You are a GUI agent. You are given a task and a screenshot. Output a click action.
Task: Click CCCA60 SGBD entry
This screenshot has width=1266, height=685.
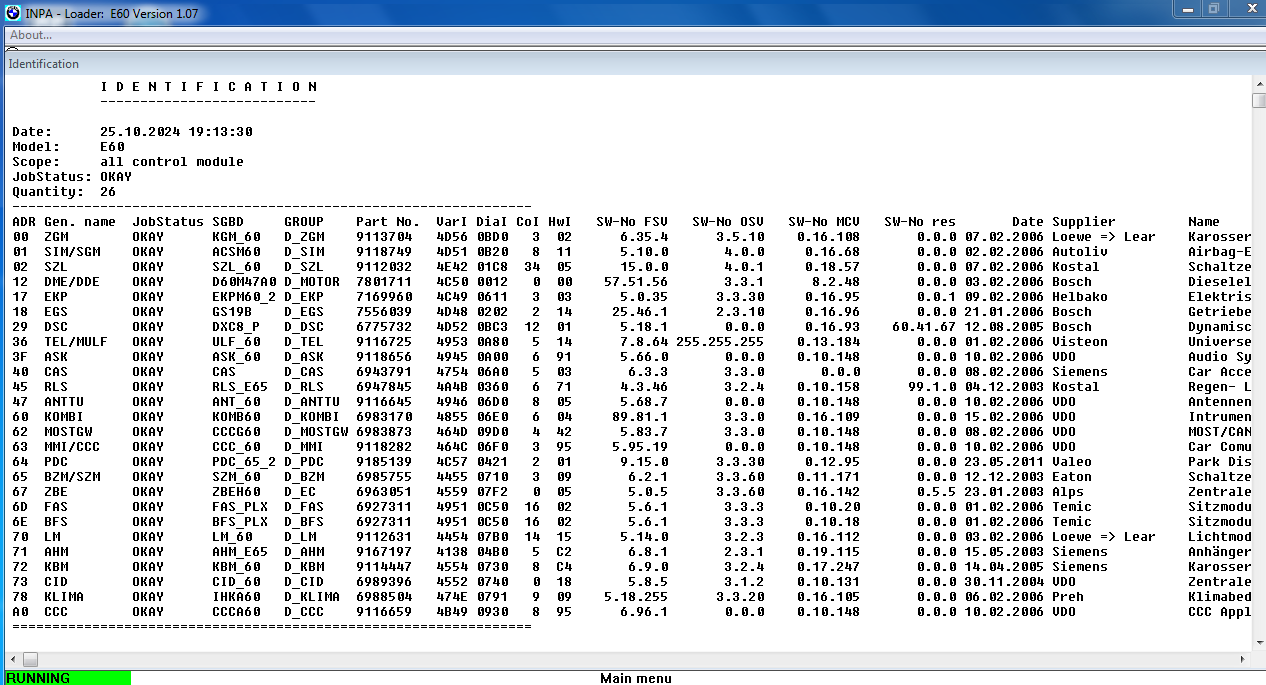[x=236, y=611]
